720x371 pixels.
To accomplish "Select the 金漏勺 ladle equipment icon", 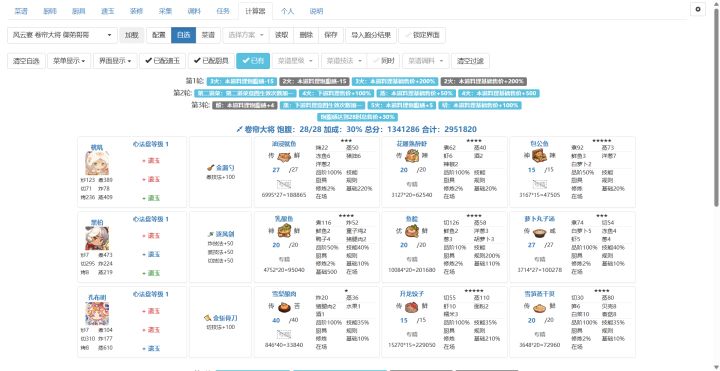I will pos(211,168).
